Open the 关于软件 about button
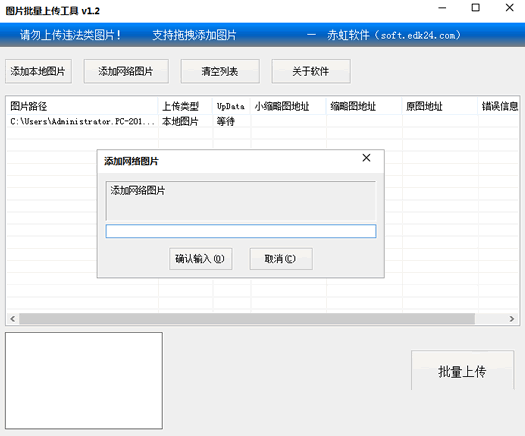Screen dimensions: 525x436 [311, 71]
